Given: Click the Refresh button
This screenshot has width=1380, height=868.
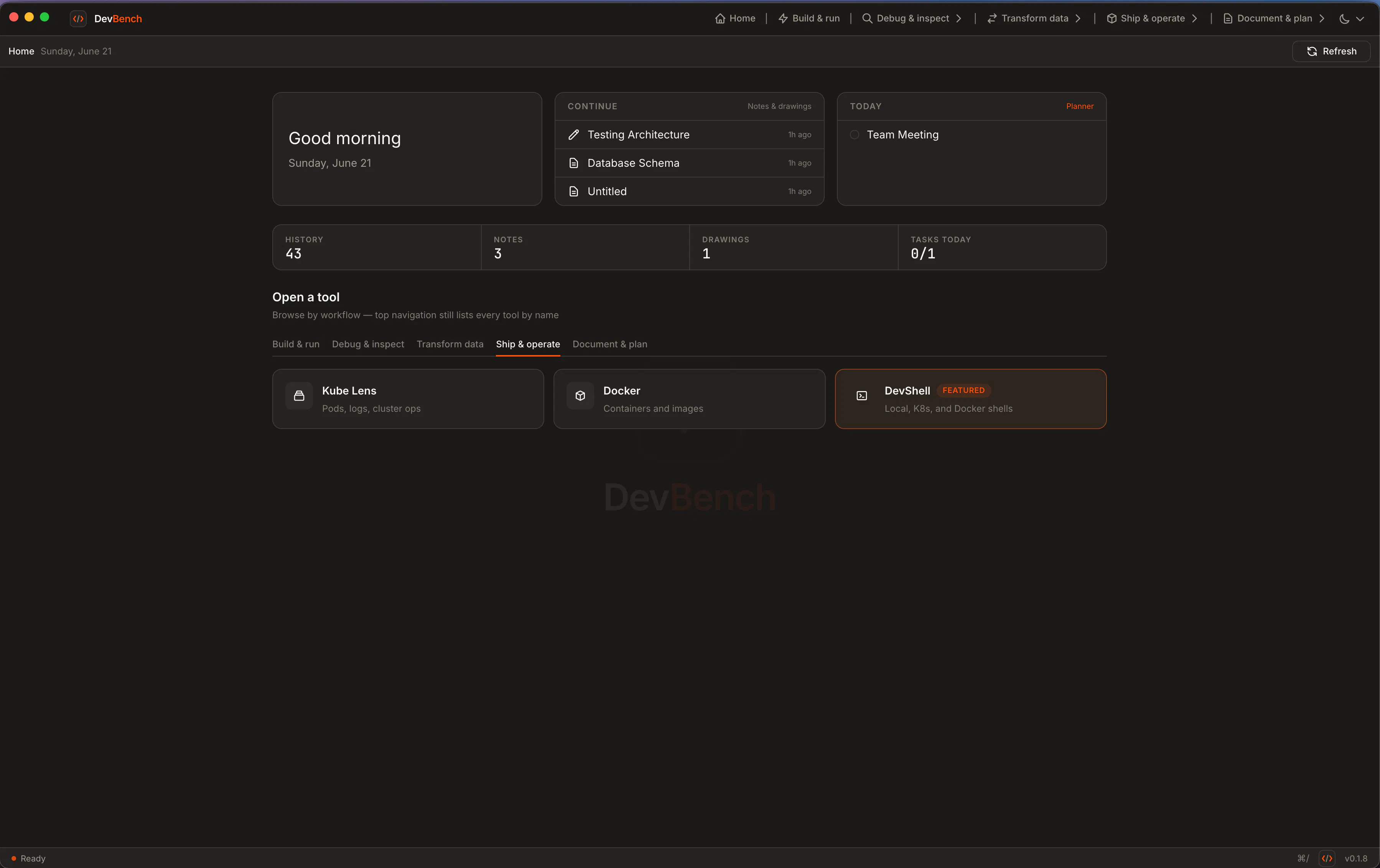Looking at the screenshot, I should pyautogui.click(x=1331, y=51).
